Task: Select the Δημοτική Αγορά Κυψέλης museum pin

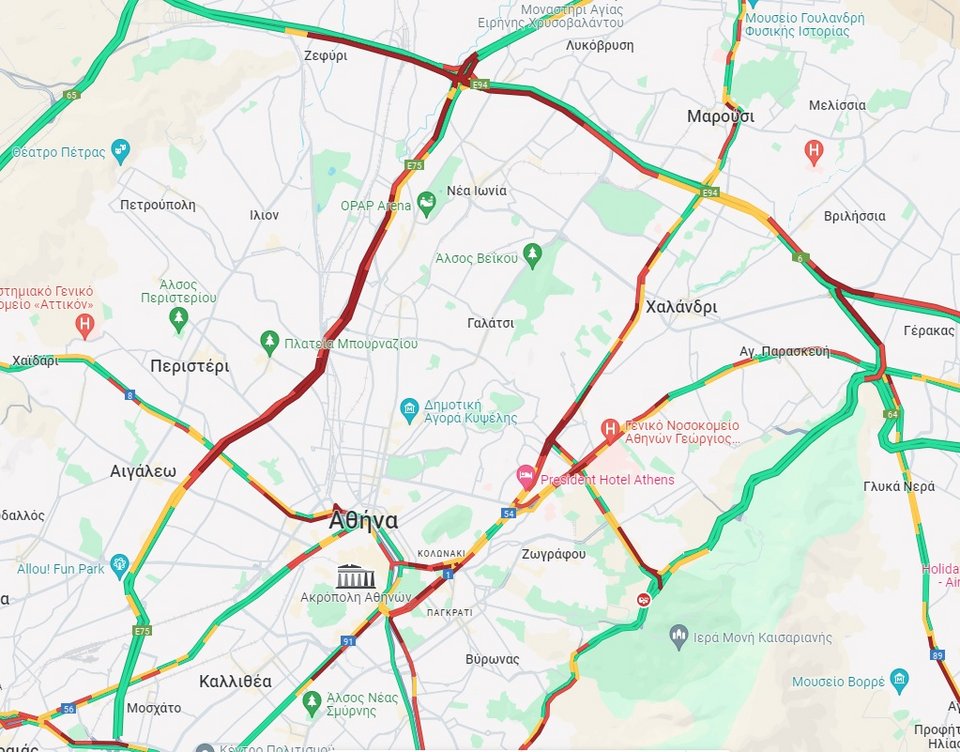Action: 409,410
